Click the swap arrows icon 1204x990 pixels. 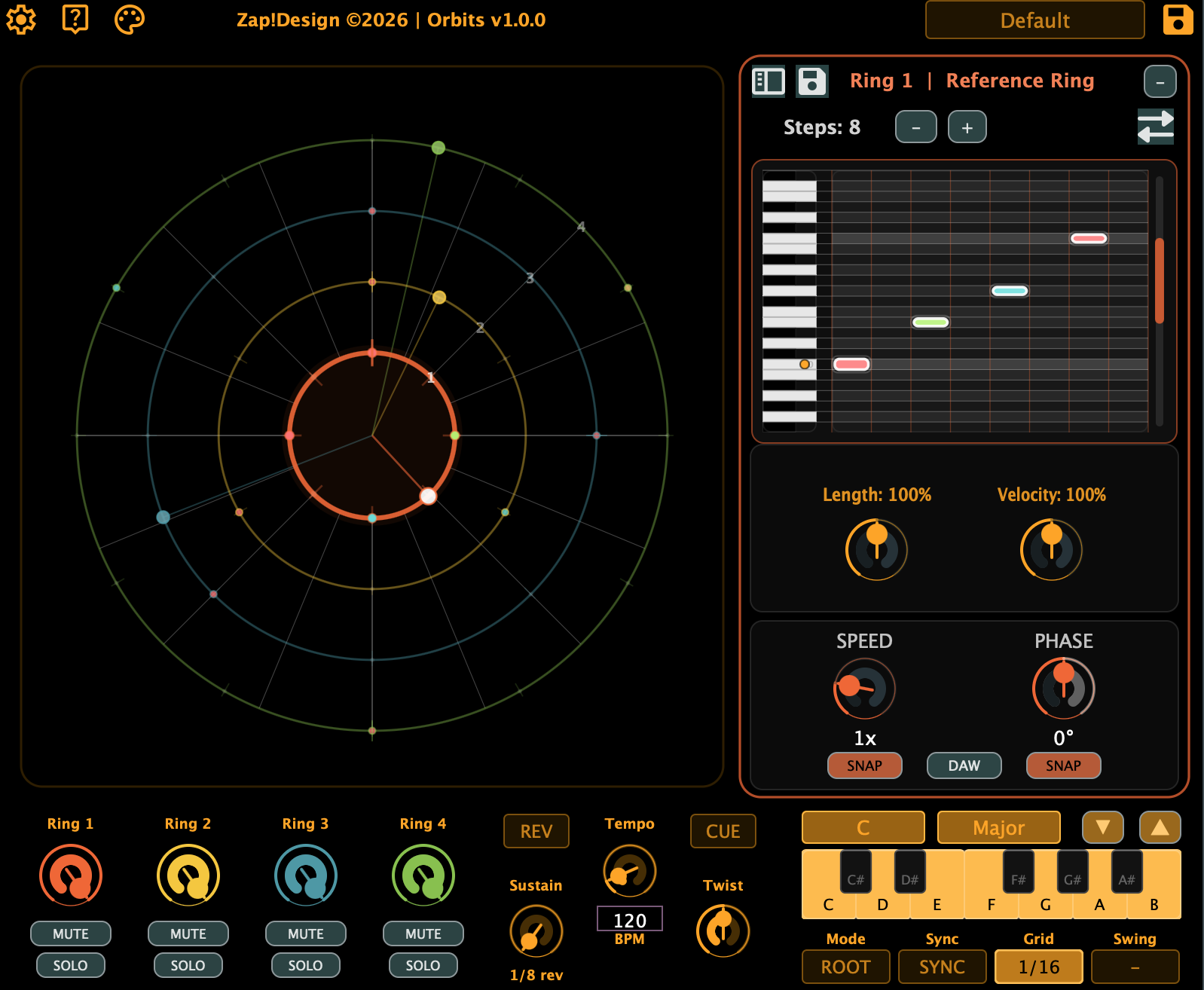1156,127
